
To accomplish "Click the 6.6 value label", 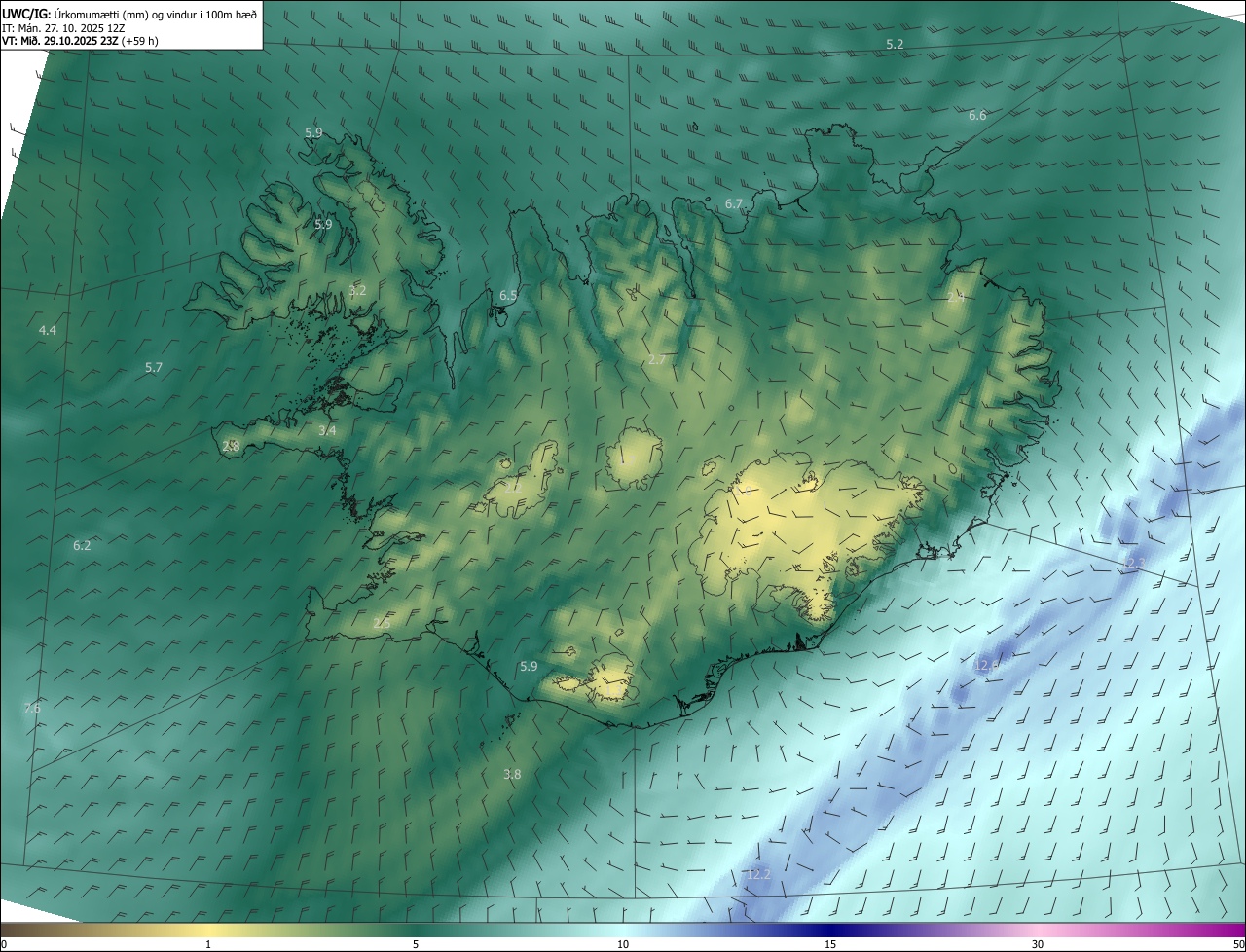I will [x=977, y=116].
